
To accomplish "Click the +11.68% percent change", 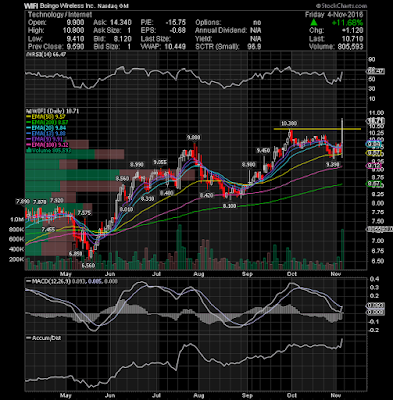I will click(x=347, y=23).
